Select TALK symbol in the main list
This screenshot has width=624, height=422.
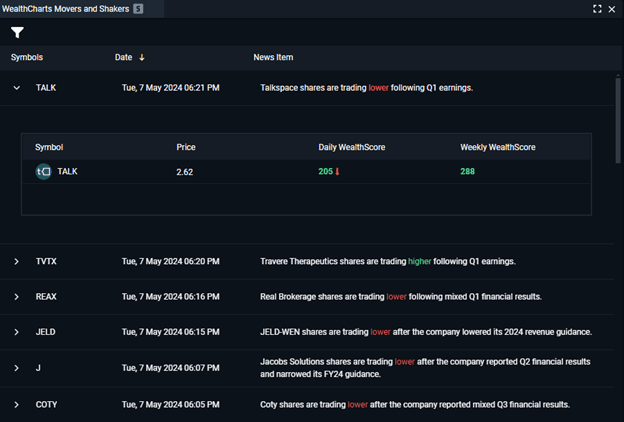46,88
